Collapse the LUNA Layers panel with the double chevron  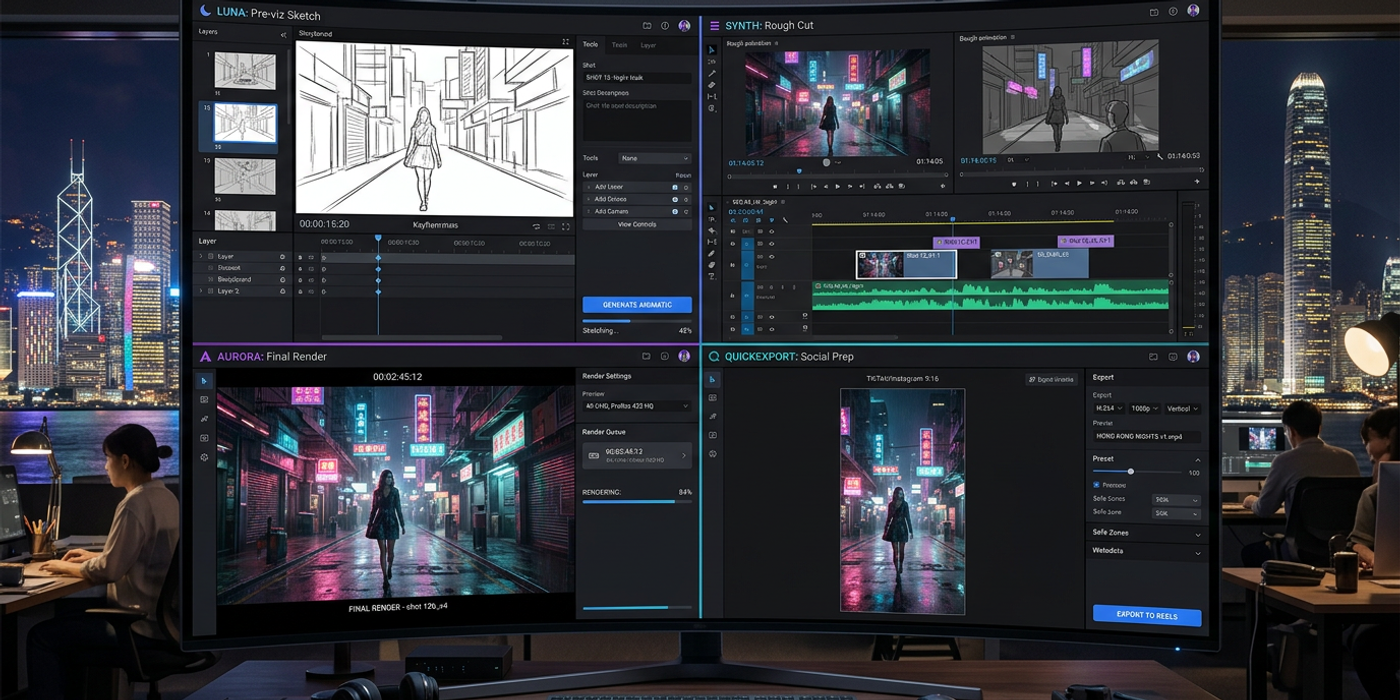tap(282, 35)
